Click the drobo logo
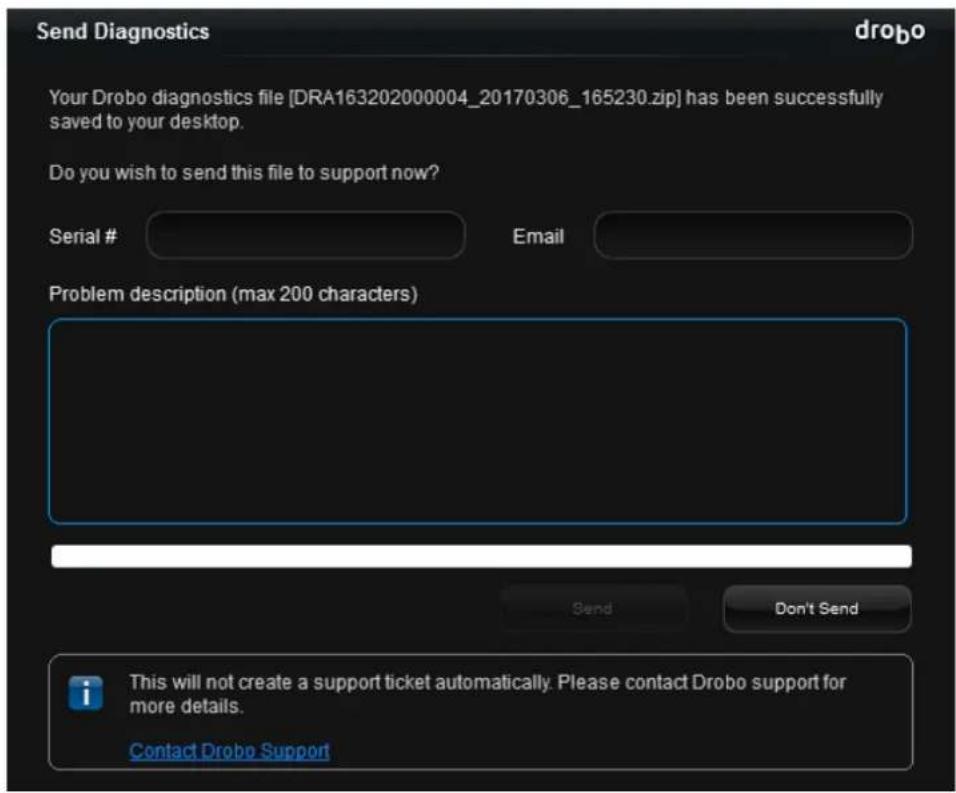The image size is (956, 793). (x=890, y=31)
